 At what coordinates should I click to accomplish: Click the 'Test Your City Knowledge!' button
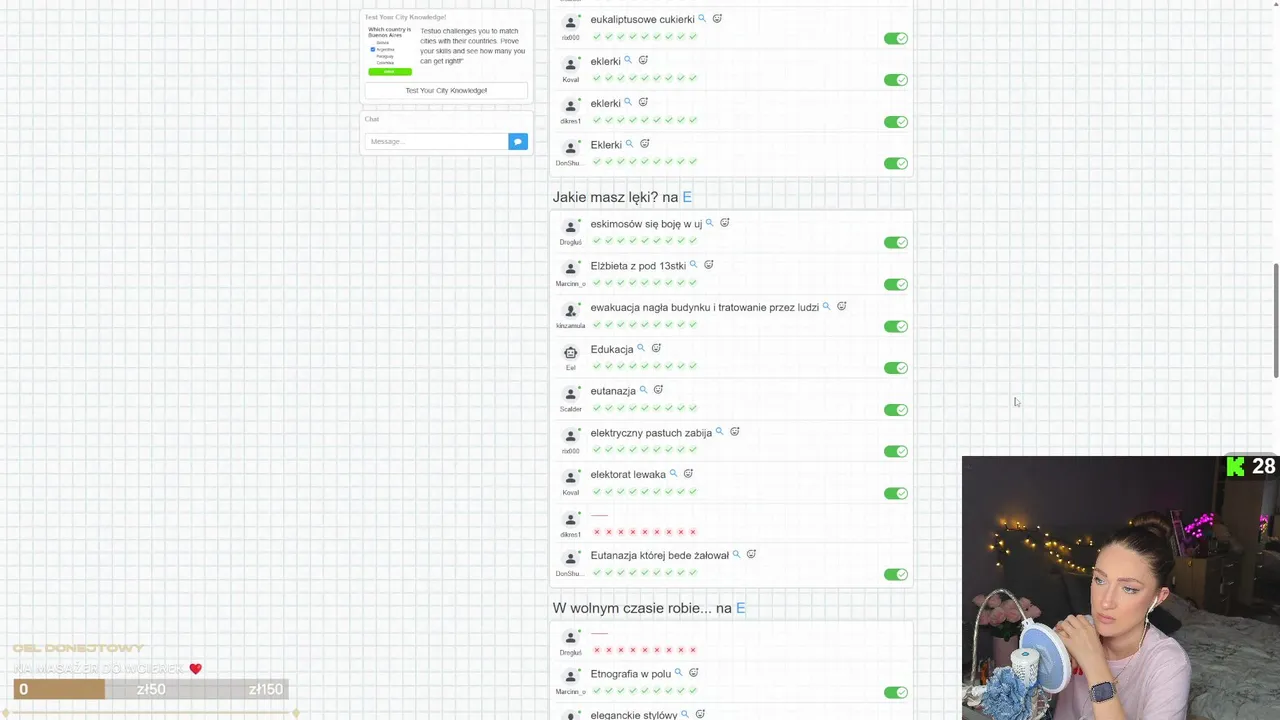coord(446,90)
